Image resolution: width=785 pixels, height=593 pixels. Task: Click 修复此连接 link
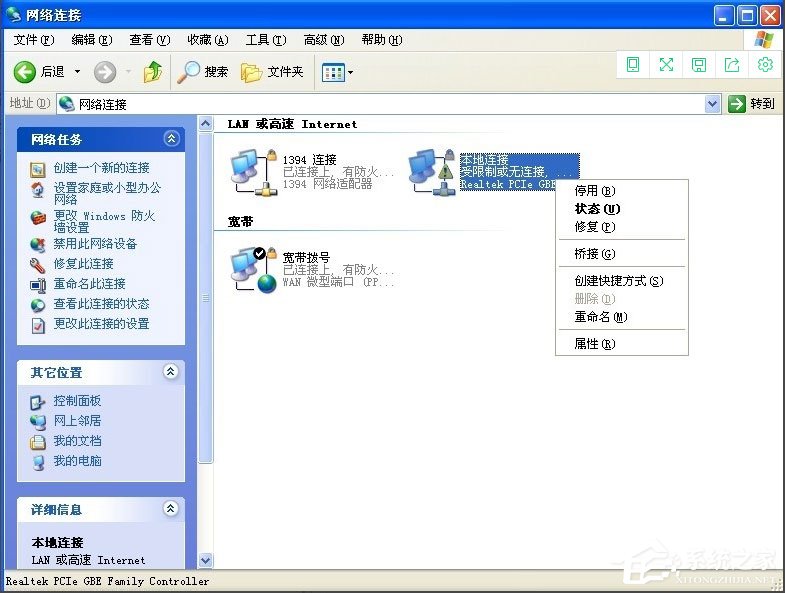[84, 264]
